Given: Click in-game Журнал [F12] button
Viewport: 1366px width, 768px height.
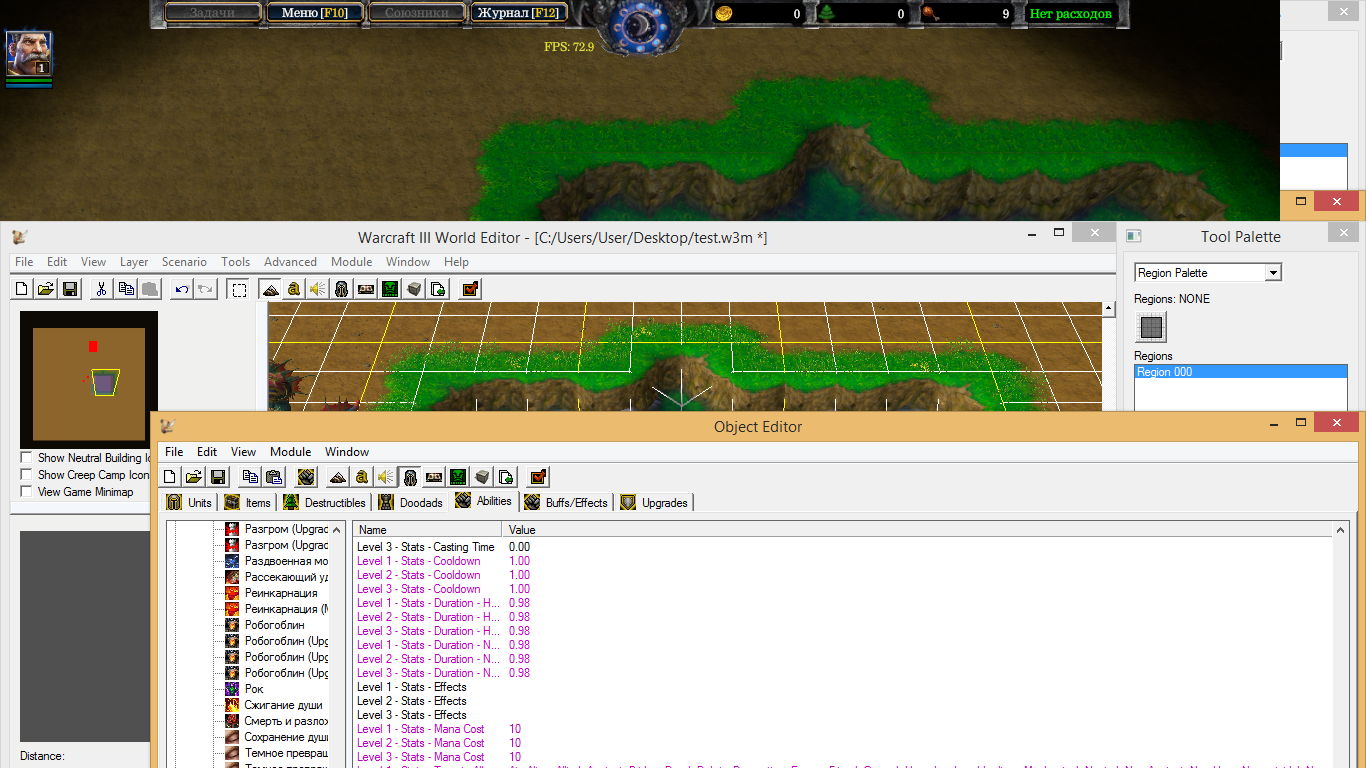Looking at the screenshot, I should (x=518, y=13).
